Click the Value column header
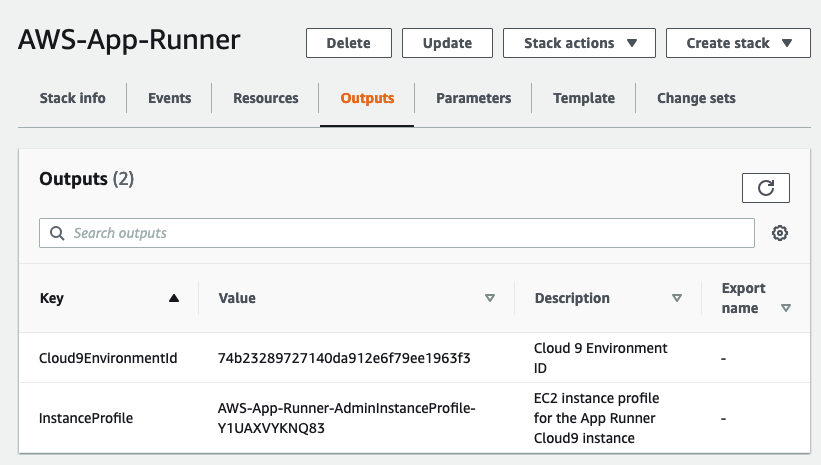This screenshot has height=465, width=821. [237, 298]
